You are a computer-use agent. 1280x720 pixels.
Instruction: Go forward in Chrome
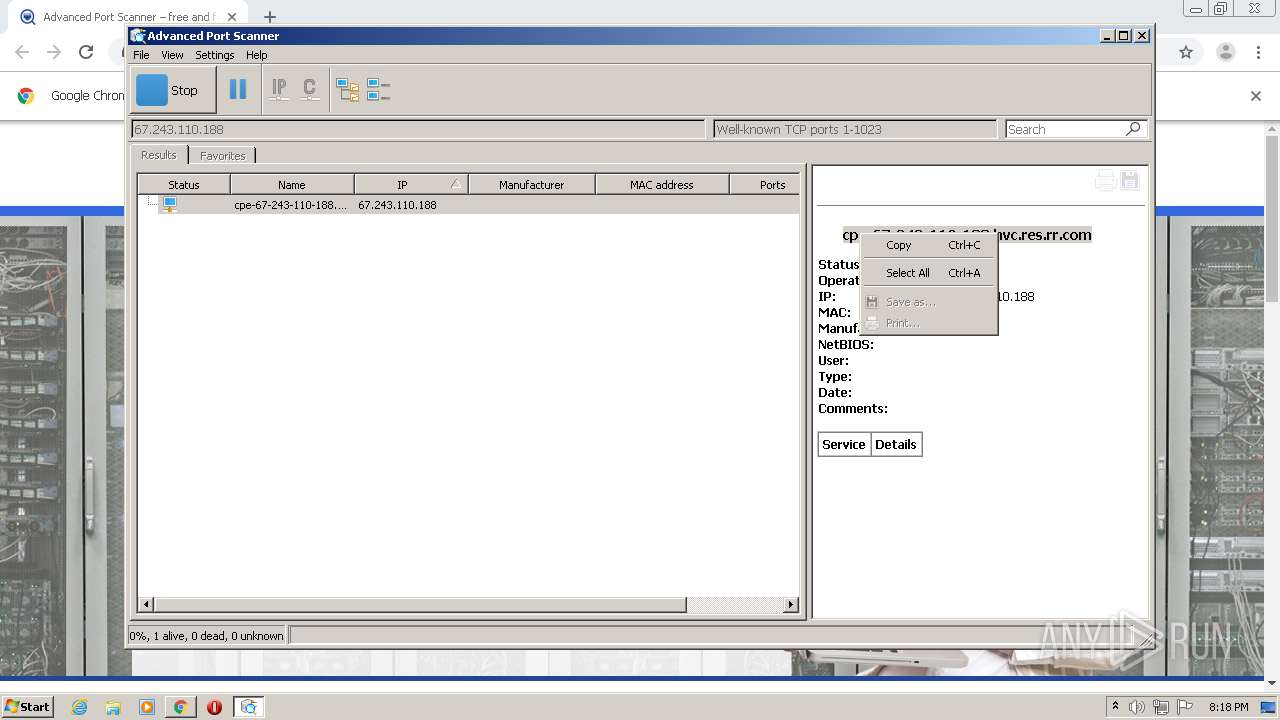click(54, 52)
